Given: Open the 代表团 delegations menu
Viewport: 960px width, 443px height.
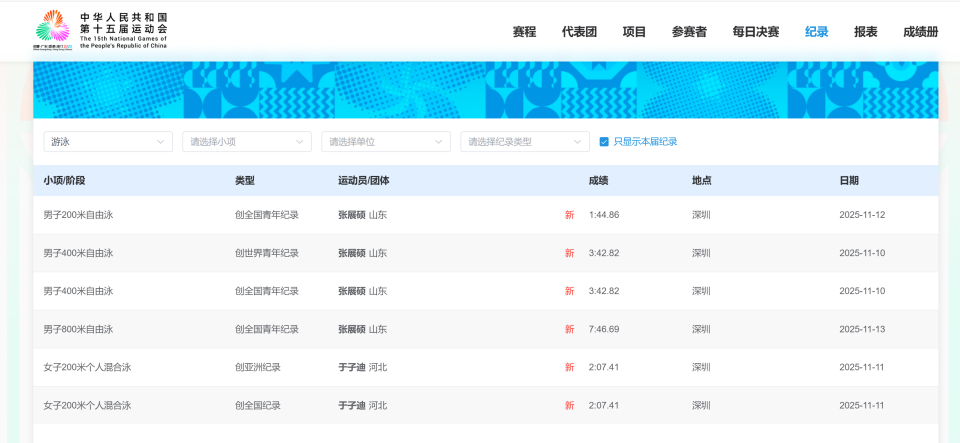Looking at the screenshot, I should pyautogui.click(x=579, y=32).
